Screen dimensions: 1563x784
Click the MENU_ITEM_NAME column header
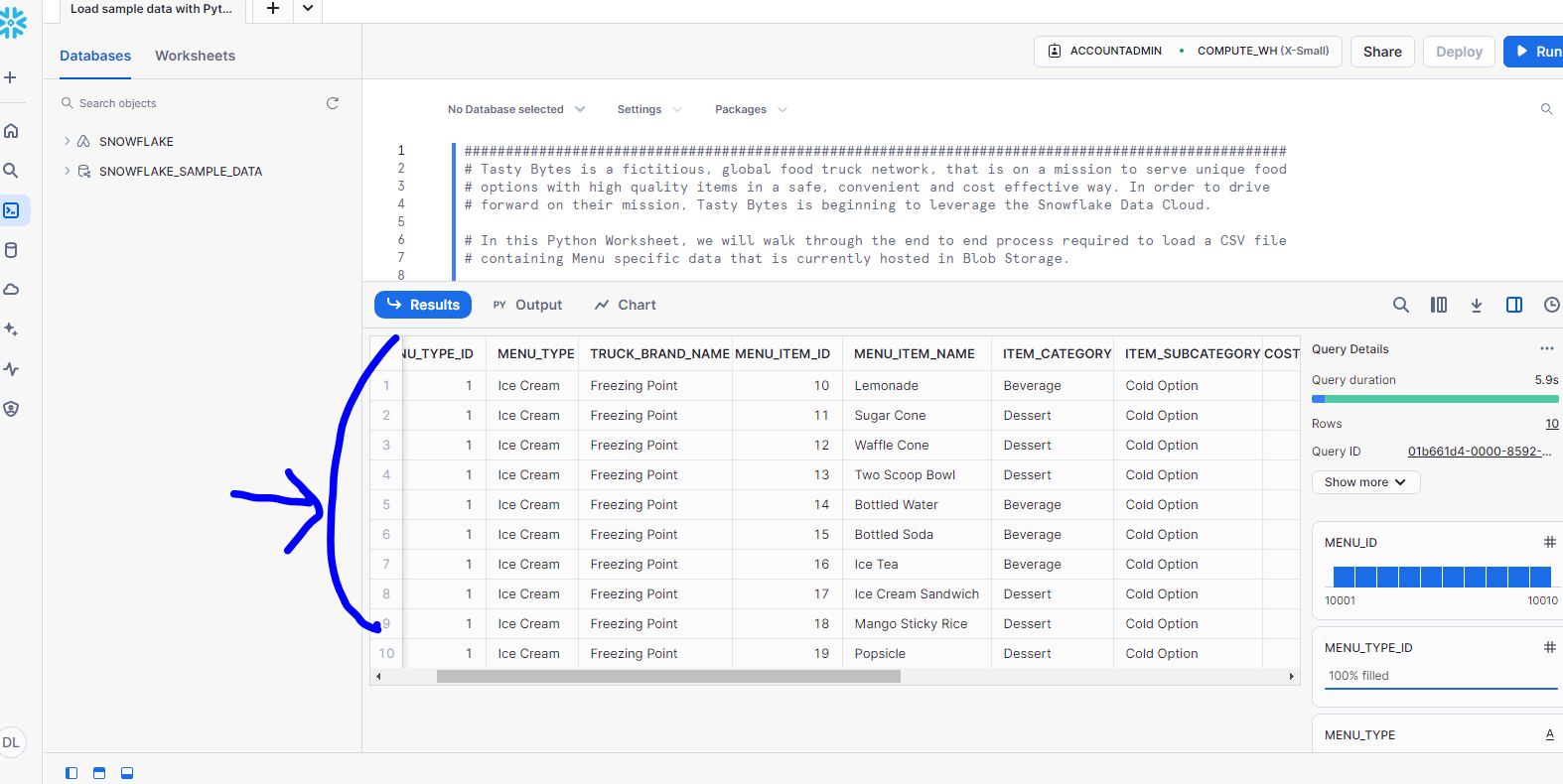coord(915,353)
